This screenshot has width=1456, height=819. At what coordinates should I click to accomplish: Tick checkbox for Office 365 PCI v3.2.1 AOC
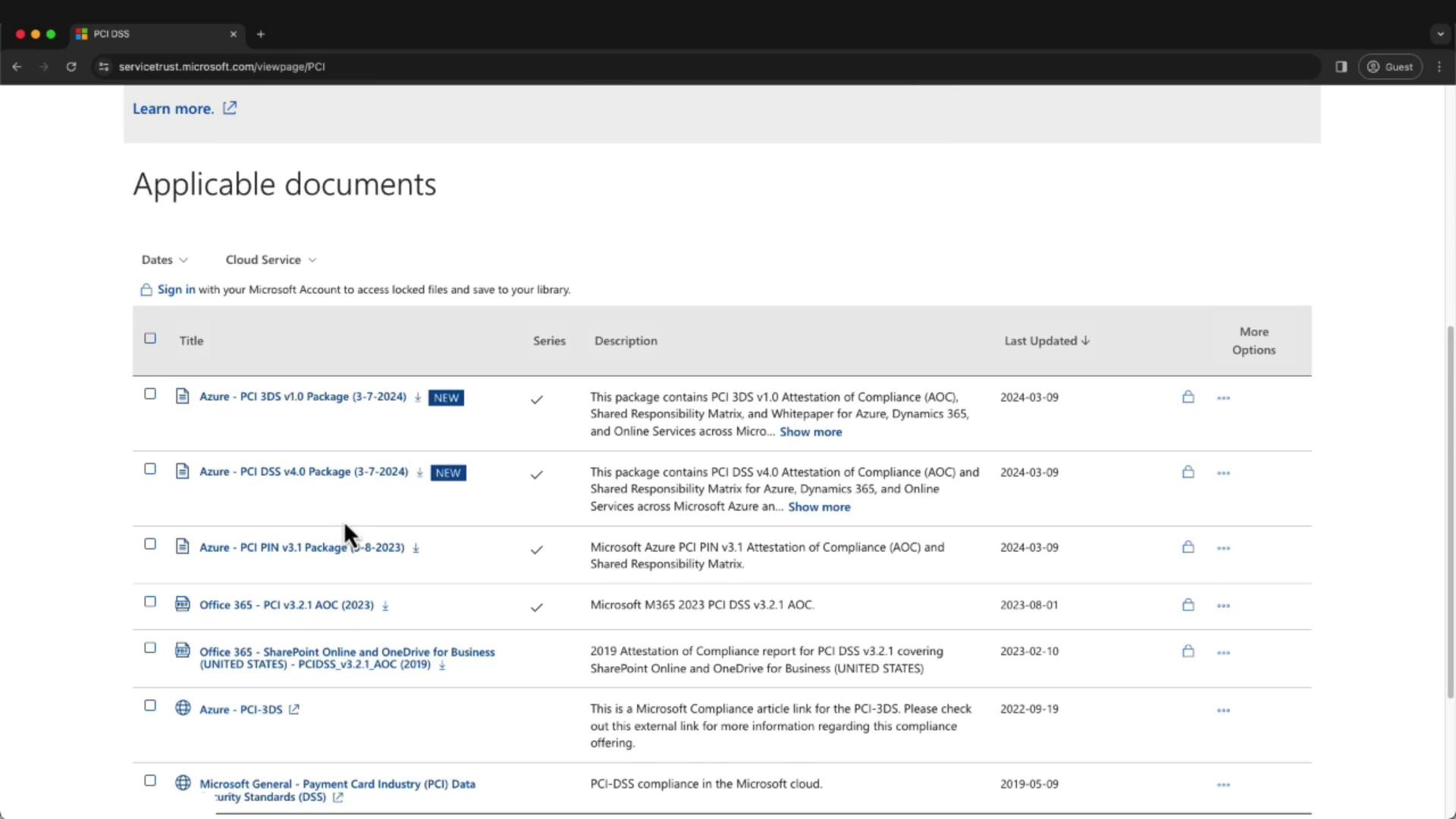click(x=150, y=602)
